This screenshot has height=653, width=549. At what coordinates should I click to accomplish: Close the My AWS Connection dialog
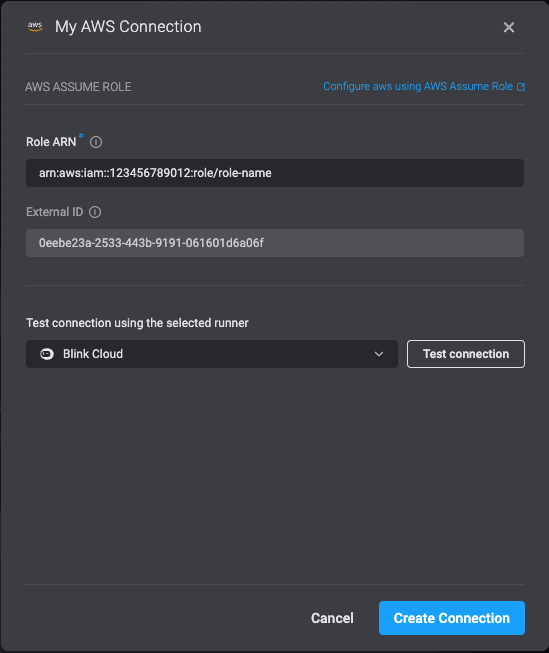[x=509, y=27]
